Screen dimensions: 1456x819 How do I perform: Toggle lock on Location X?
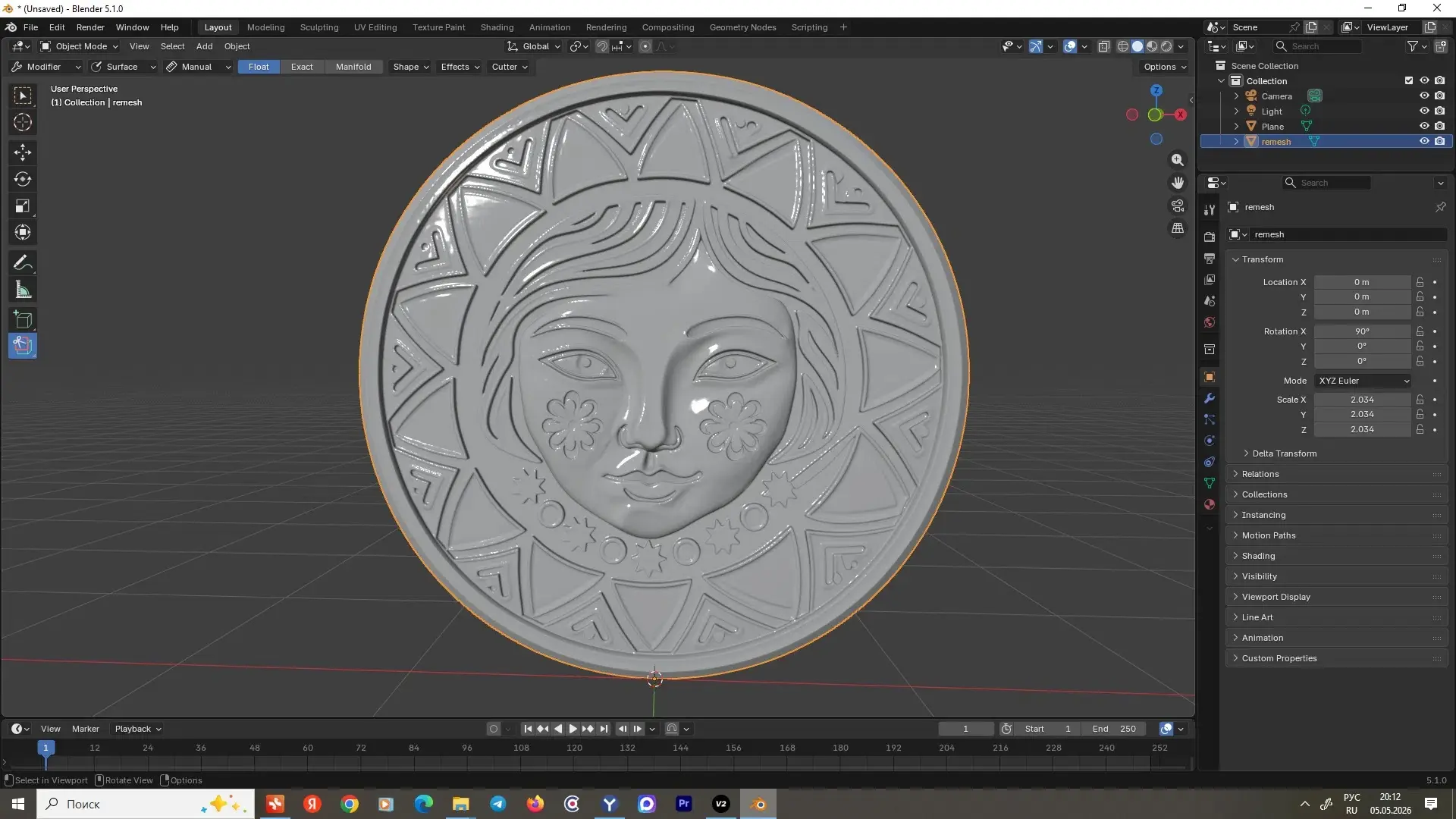(1420, 282)
